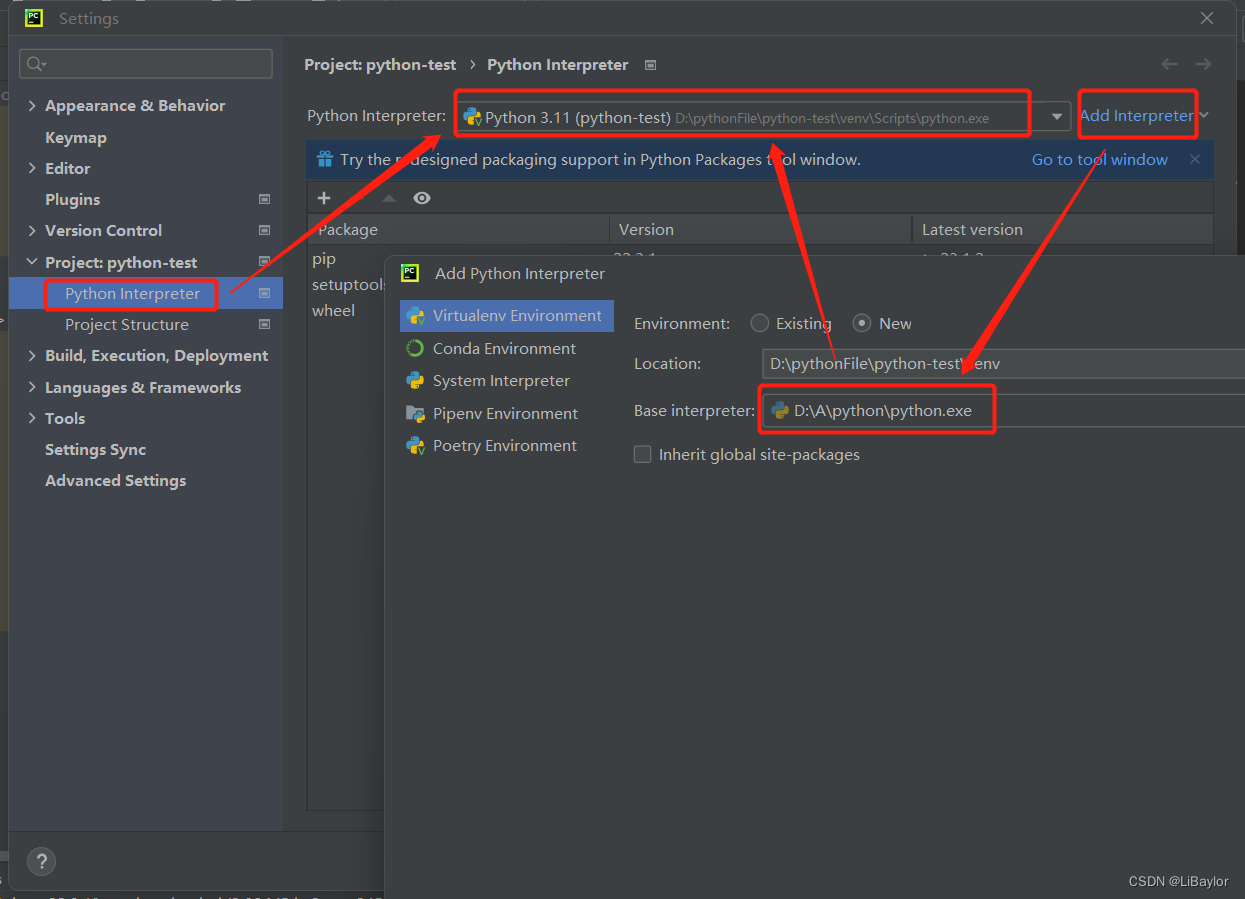
Task: Select Virtualenv Environment option
Action: tap(506, 316)
